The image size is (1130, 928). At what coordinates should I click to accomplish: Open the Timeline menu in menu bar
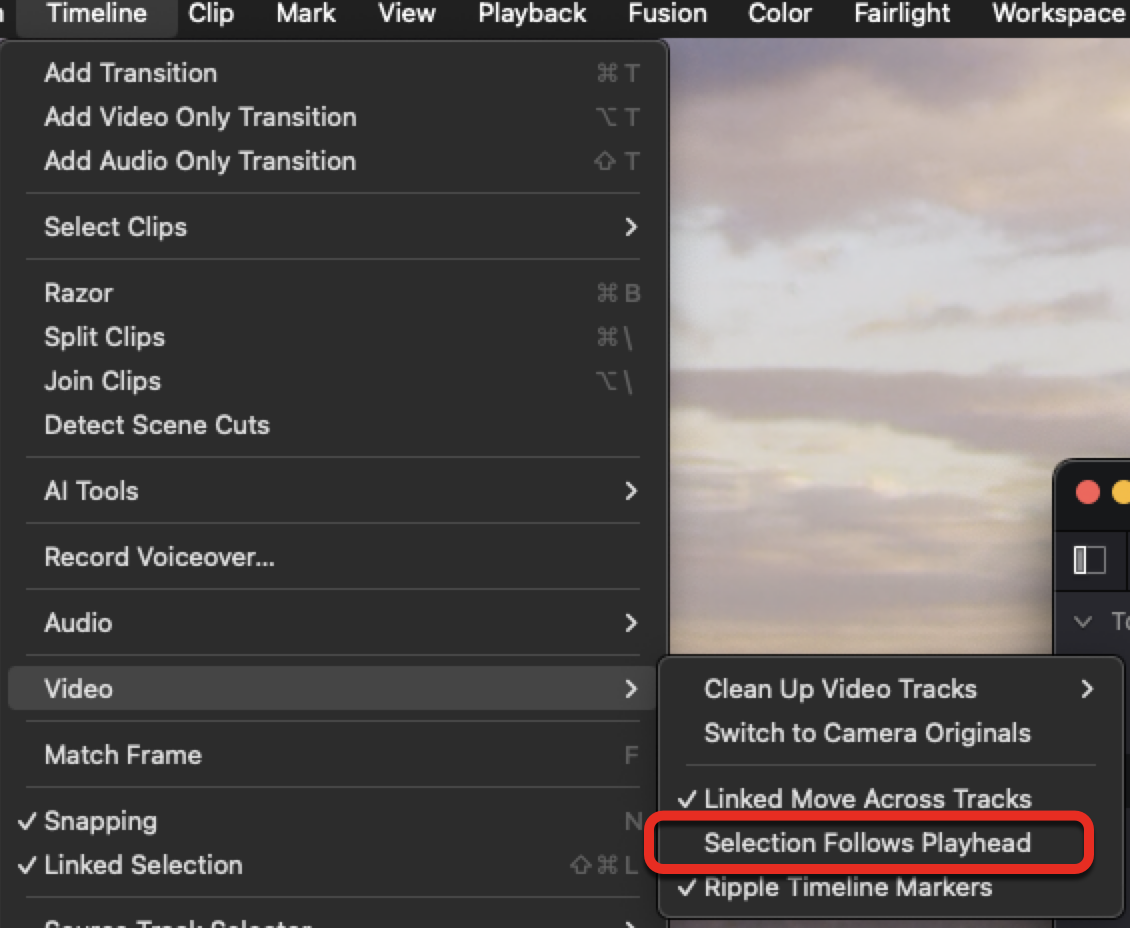97,14
